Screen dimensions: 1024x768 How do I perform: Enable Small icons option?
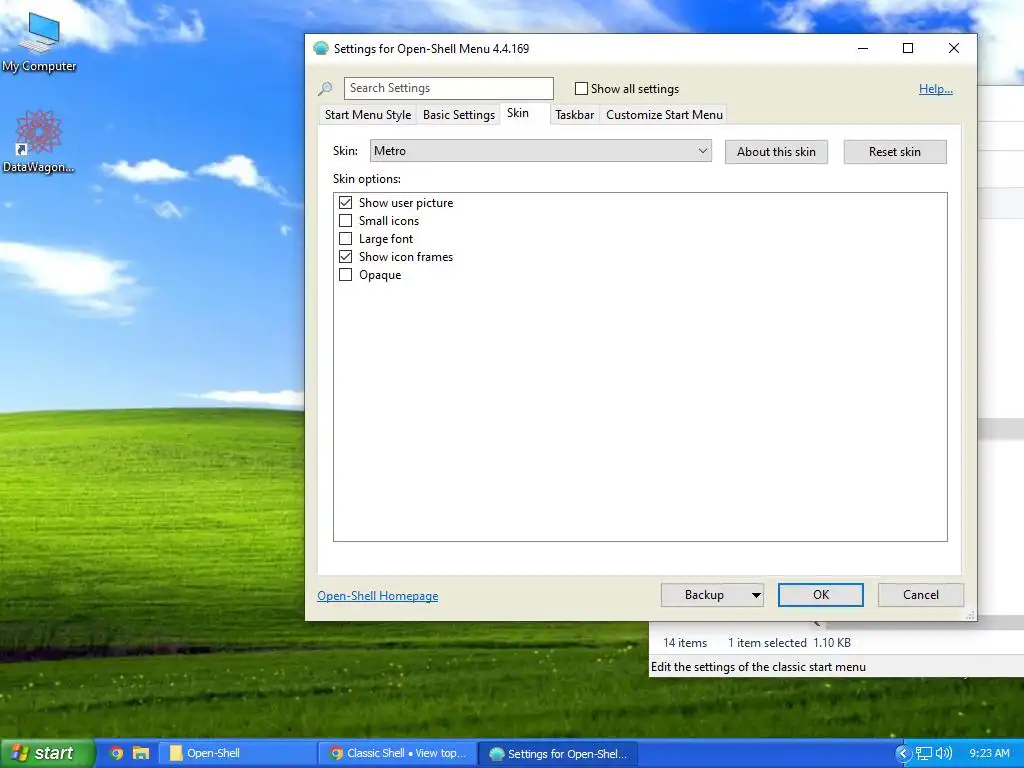click(x=345, y=221)
